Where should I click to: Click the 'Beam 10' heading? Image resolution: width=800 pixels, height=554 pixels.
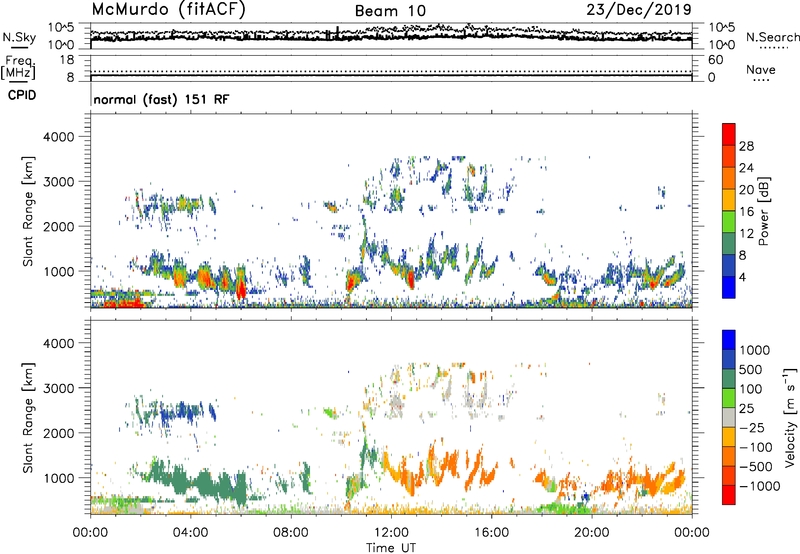tap(390, 11)
